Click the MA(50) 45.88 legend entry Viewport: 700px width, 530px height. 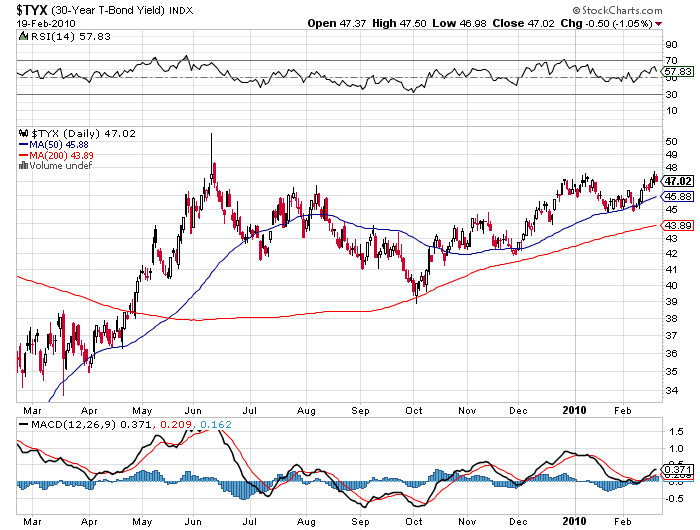click(58, 144)
